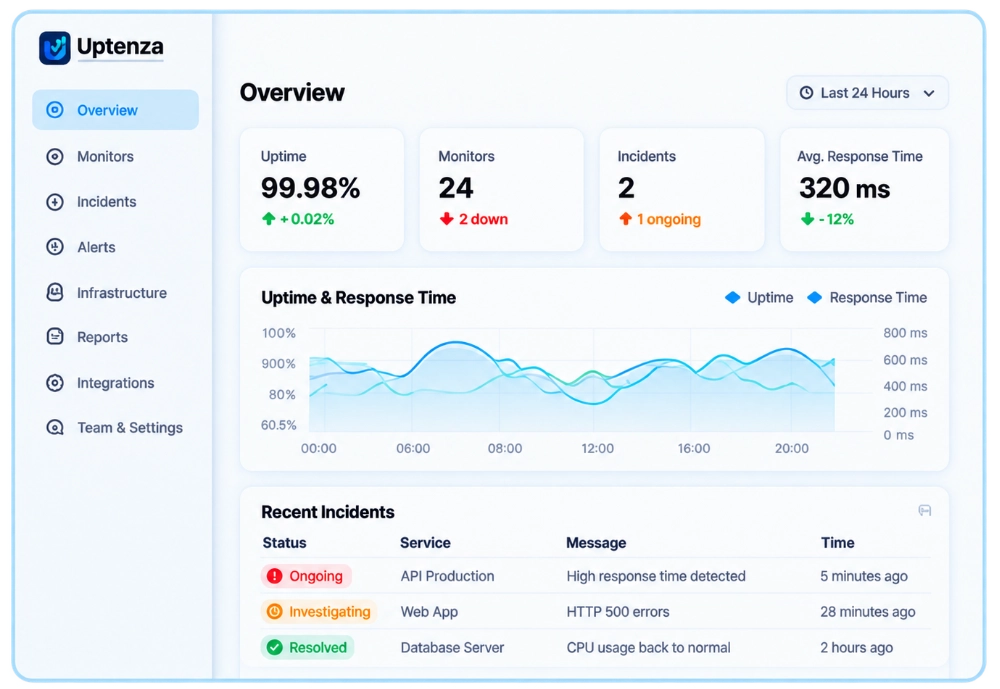Click the API Production service cell
The height and width of the screenshot is (689, 1000).
pos(448,576)
